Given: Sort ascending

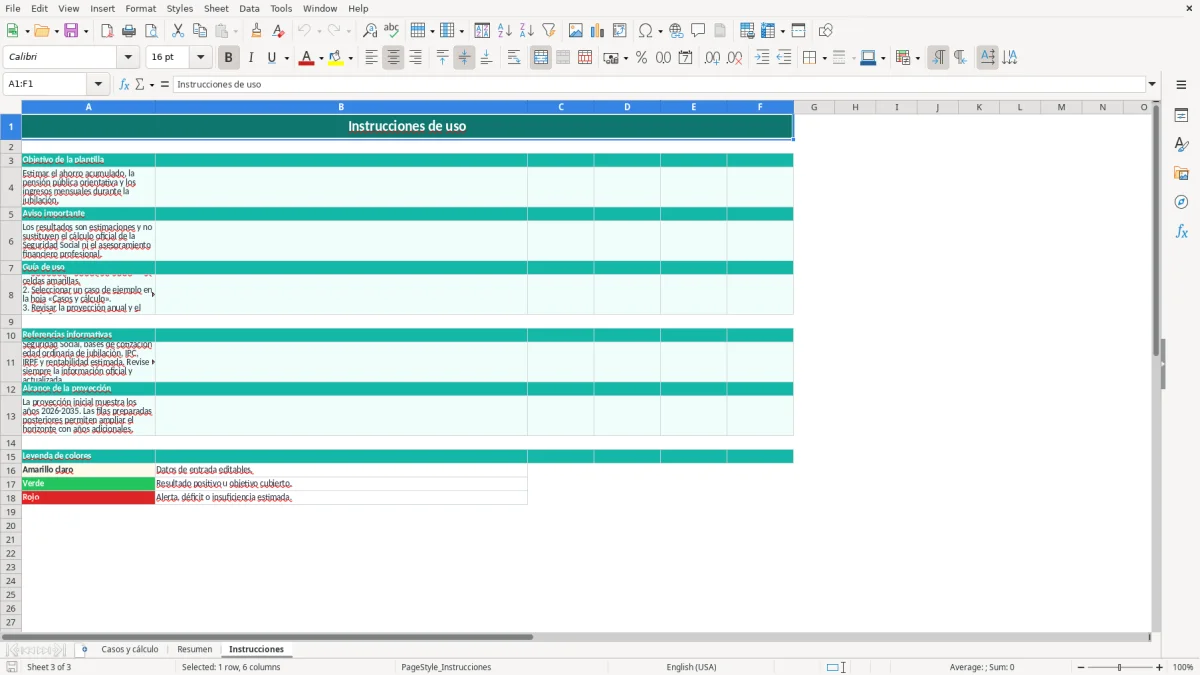Looking at the screenshot, I should (x=505, y=31).
